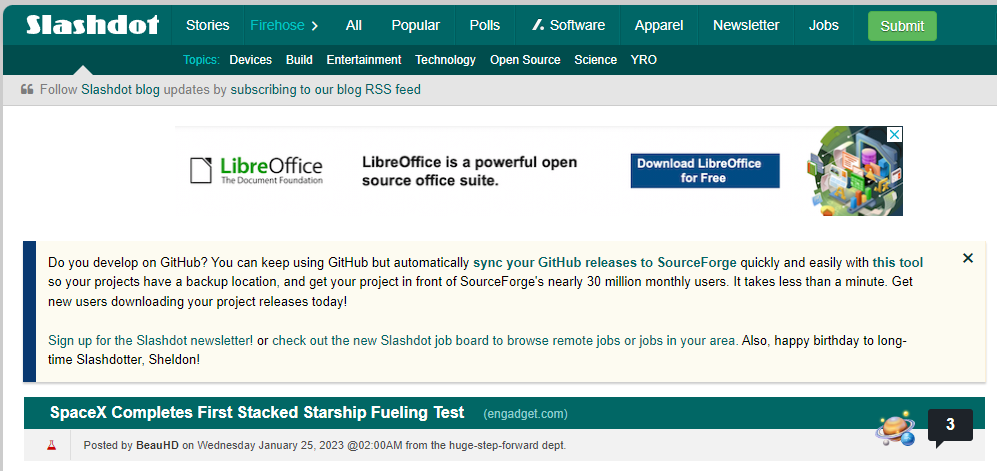Image resolution: width=997 pixels, height=471 pixels.
Task: Select the Technology topic
Action: click(x=445, y=60)
